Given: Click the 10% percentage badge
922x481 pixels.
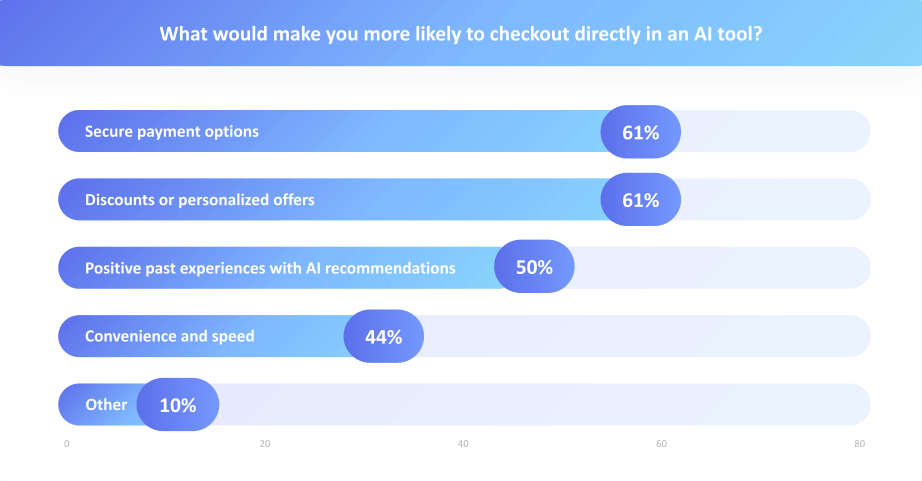Looking at the screenshot, I should [178, 405].
